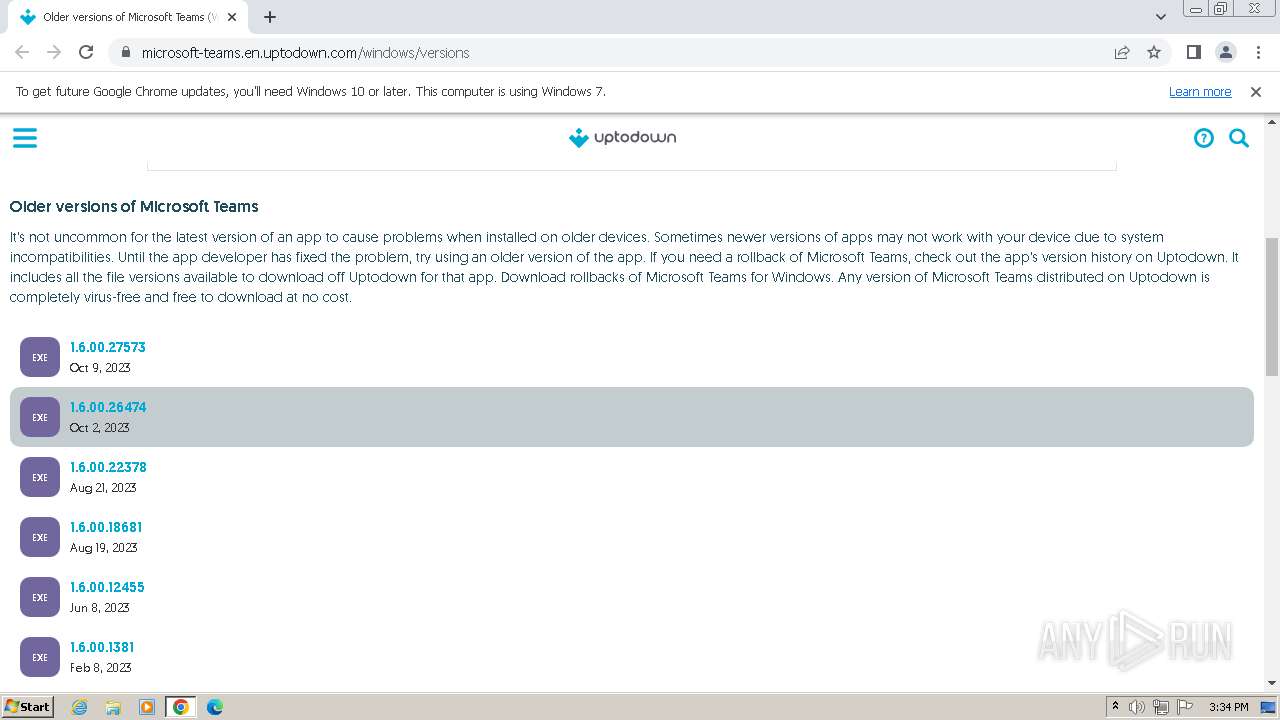The height and width of the screenshot is (720, 1280).
Task: Open version 1.6.00.26474 link
Action: coord(107,407)
